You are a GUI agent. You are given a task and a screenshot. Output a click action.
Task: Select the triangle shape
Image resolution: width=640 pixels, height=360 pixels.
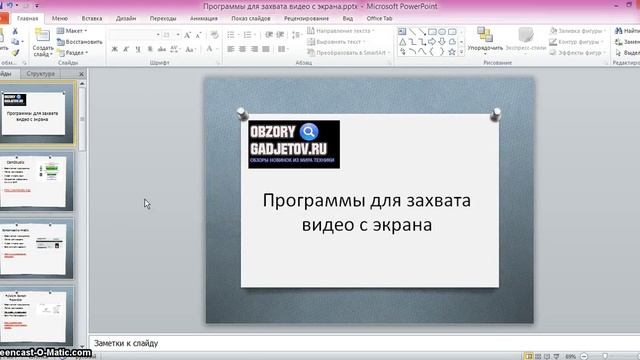pyautogui.click(x=402, y=42)
